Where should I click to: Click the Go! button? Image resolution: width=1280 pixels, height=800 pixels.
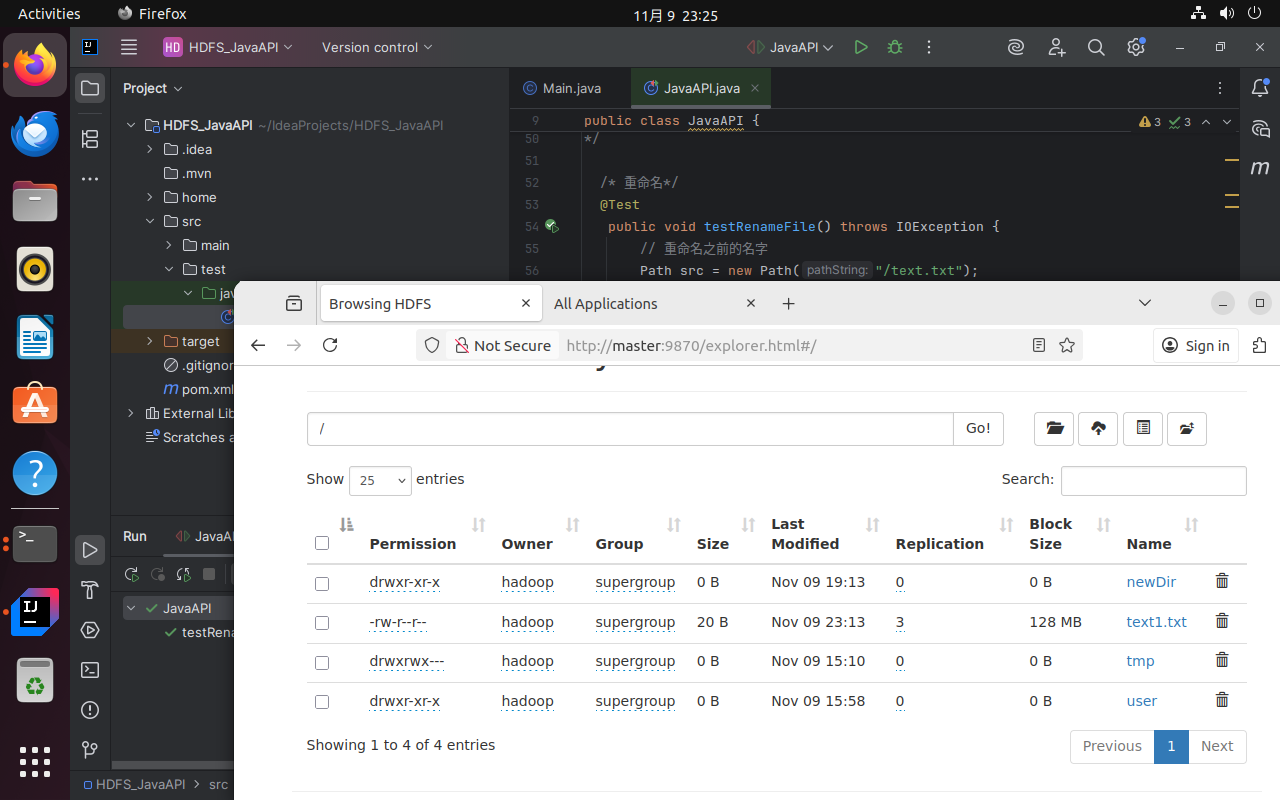tap(978, 428)
